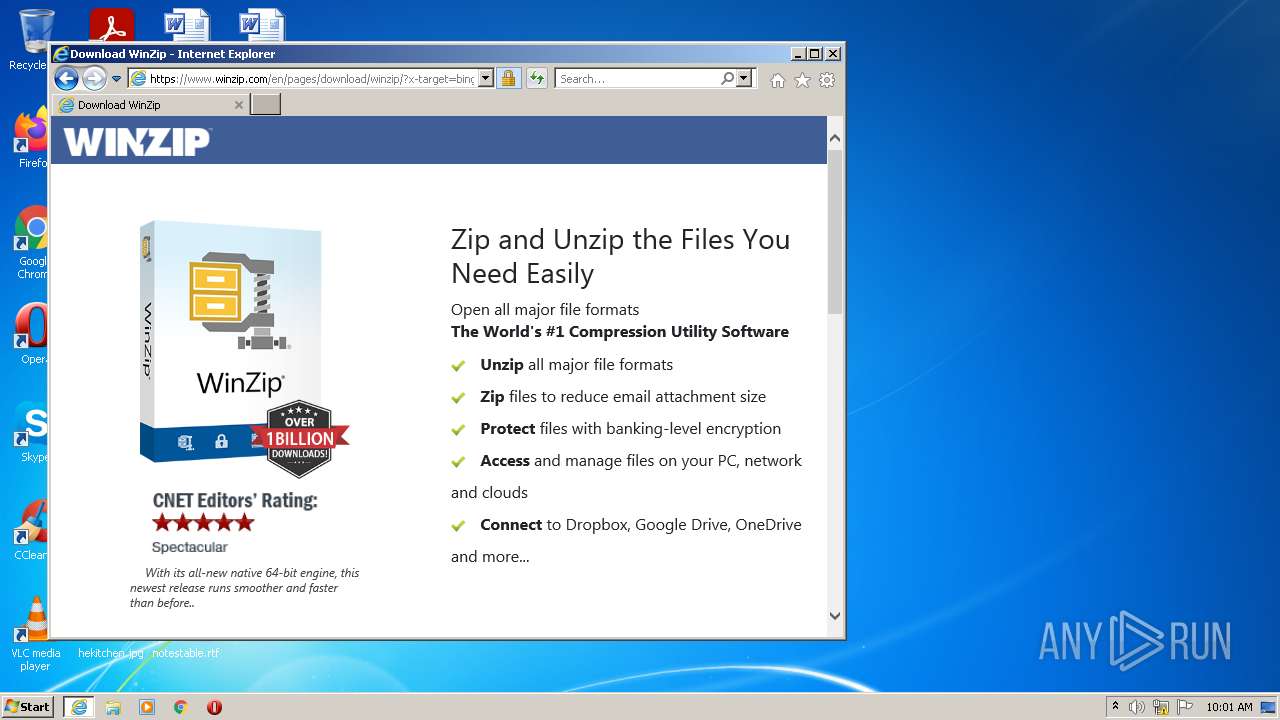The height and width of the screenshot is (720, 1280).
Task: Open Windows Explorer from the taskbar
Action: tap(113, 707)
